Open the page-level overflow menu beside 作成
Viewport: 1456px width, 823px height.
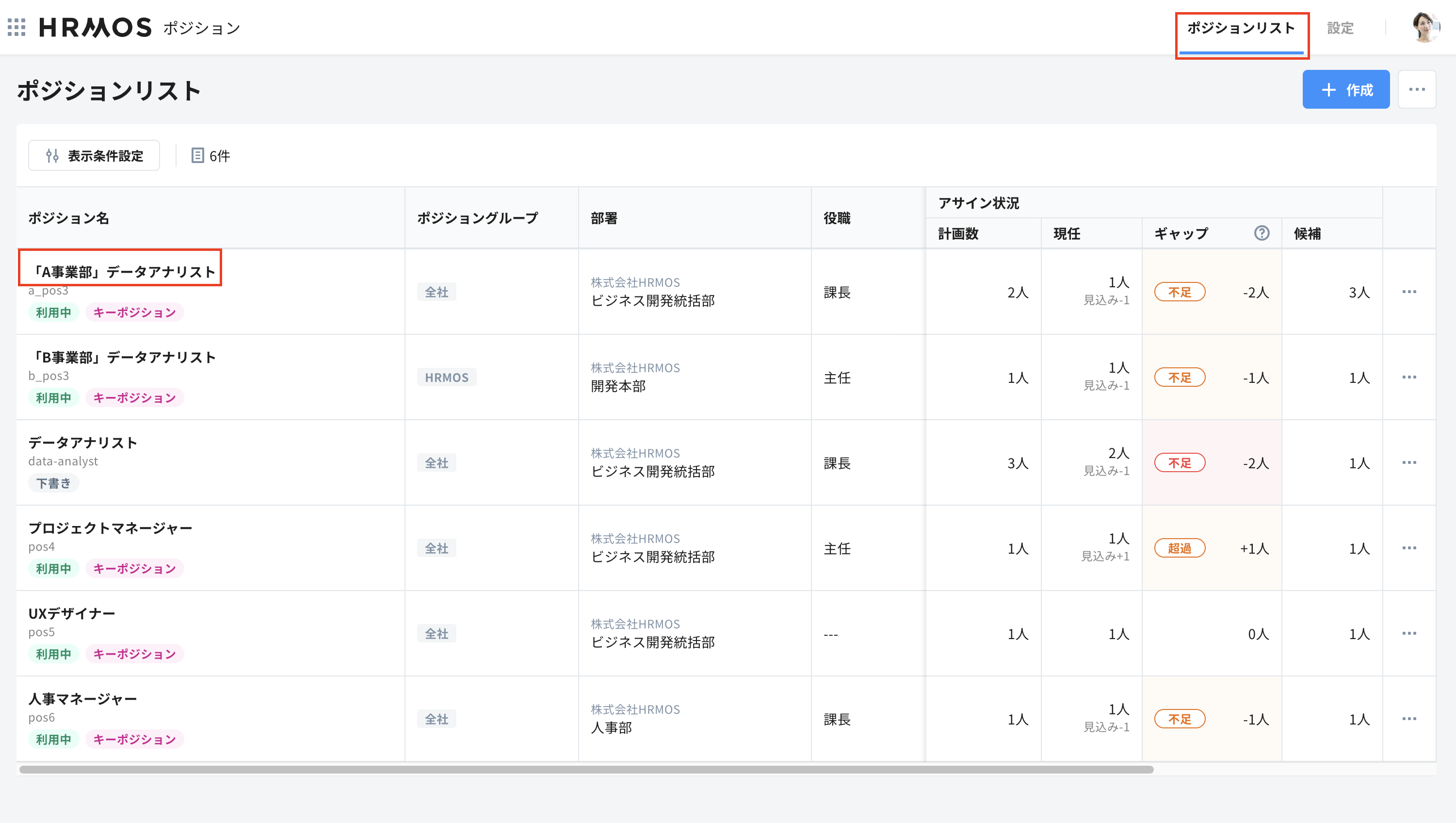[1418, 89]
